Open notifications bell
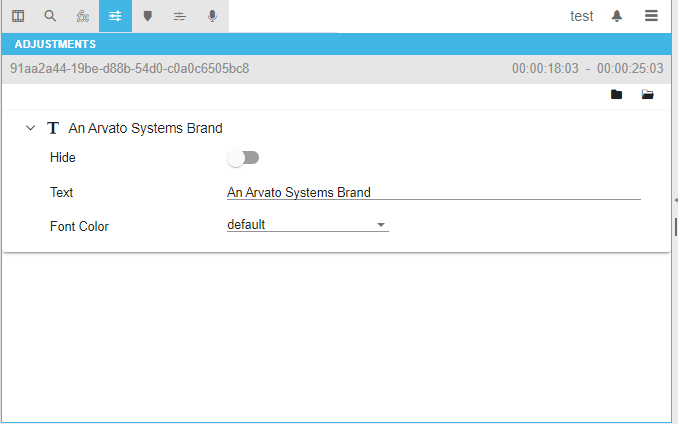This screenshot has height=424, width=678. coord(617,16)
